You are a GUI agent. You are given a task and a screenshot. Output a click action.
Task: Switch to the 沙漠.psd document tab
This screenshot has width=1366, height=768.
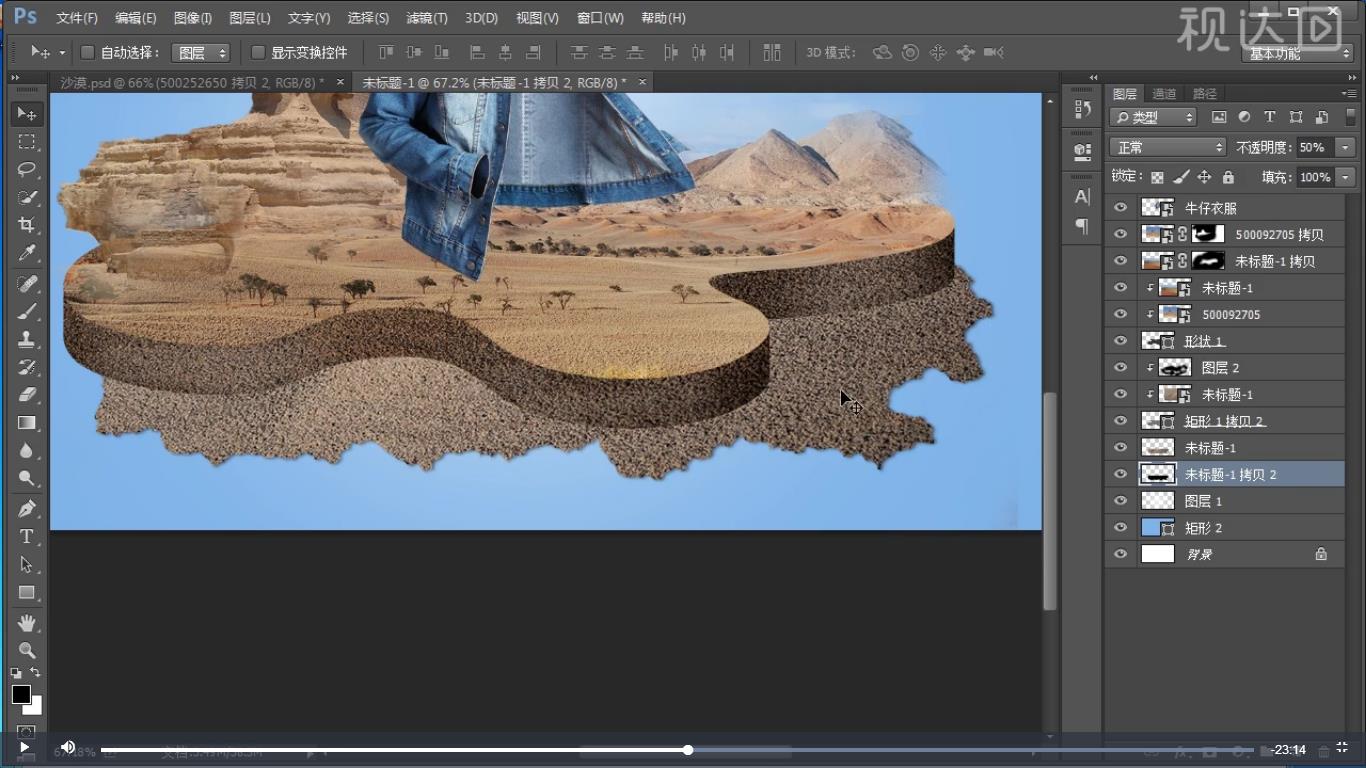click(190, 82)
